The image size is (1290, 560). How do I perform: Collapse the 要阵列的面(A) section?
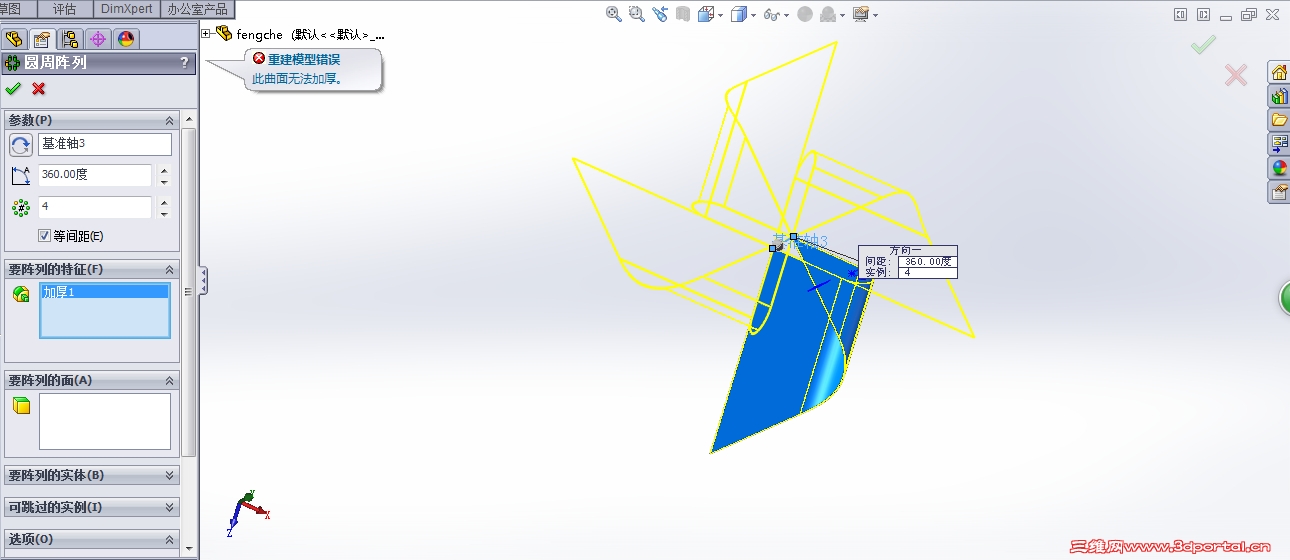point(169,380)
